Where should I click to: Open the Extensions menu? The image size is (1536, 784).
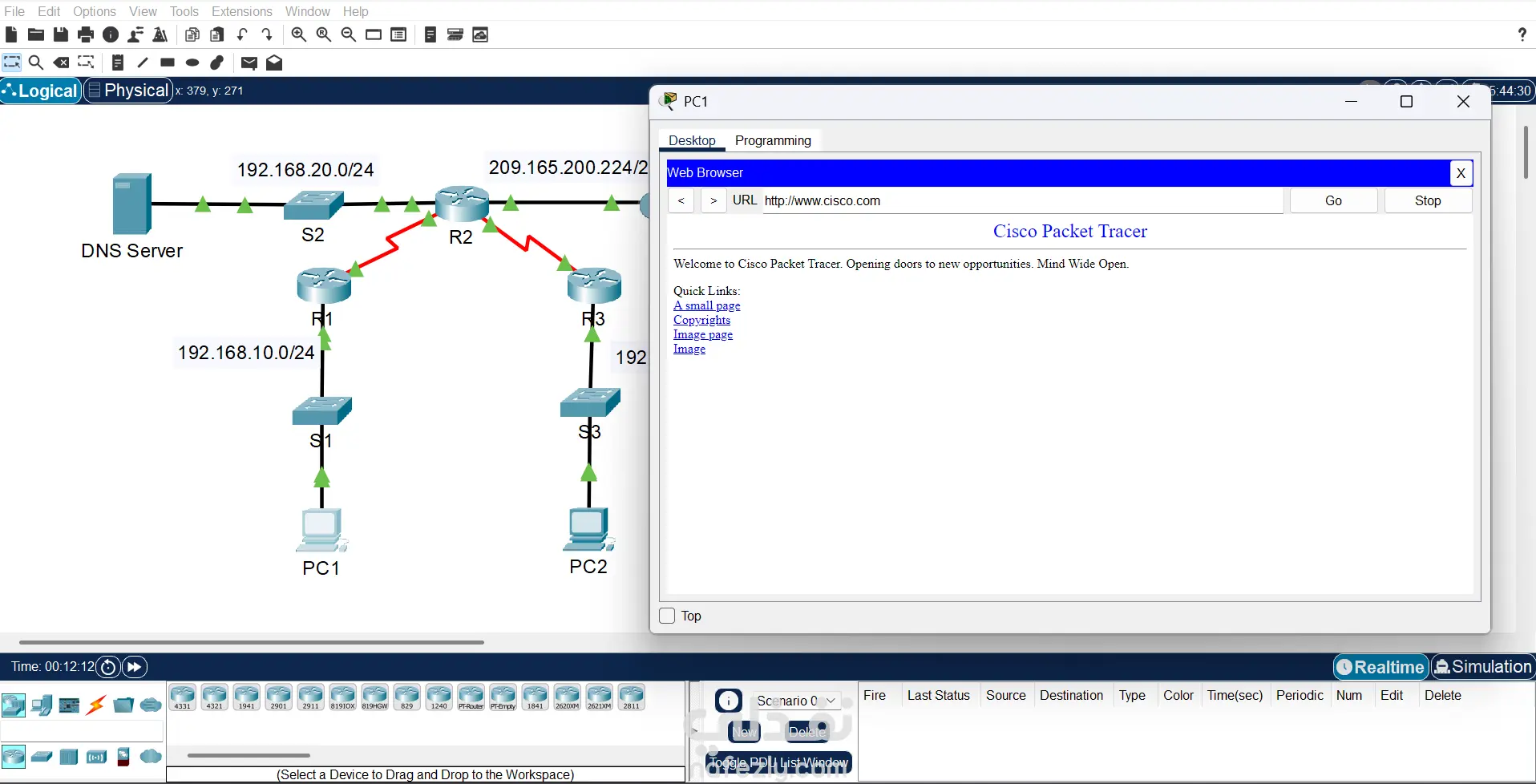[x=242, y=11]
